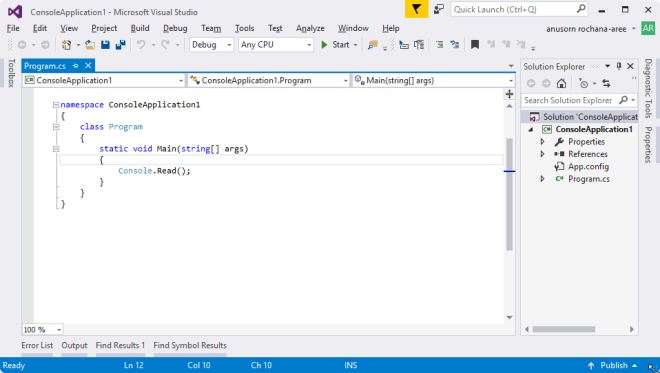
Task: Open the Analyze menu
Action: tap(310, 28)
